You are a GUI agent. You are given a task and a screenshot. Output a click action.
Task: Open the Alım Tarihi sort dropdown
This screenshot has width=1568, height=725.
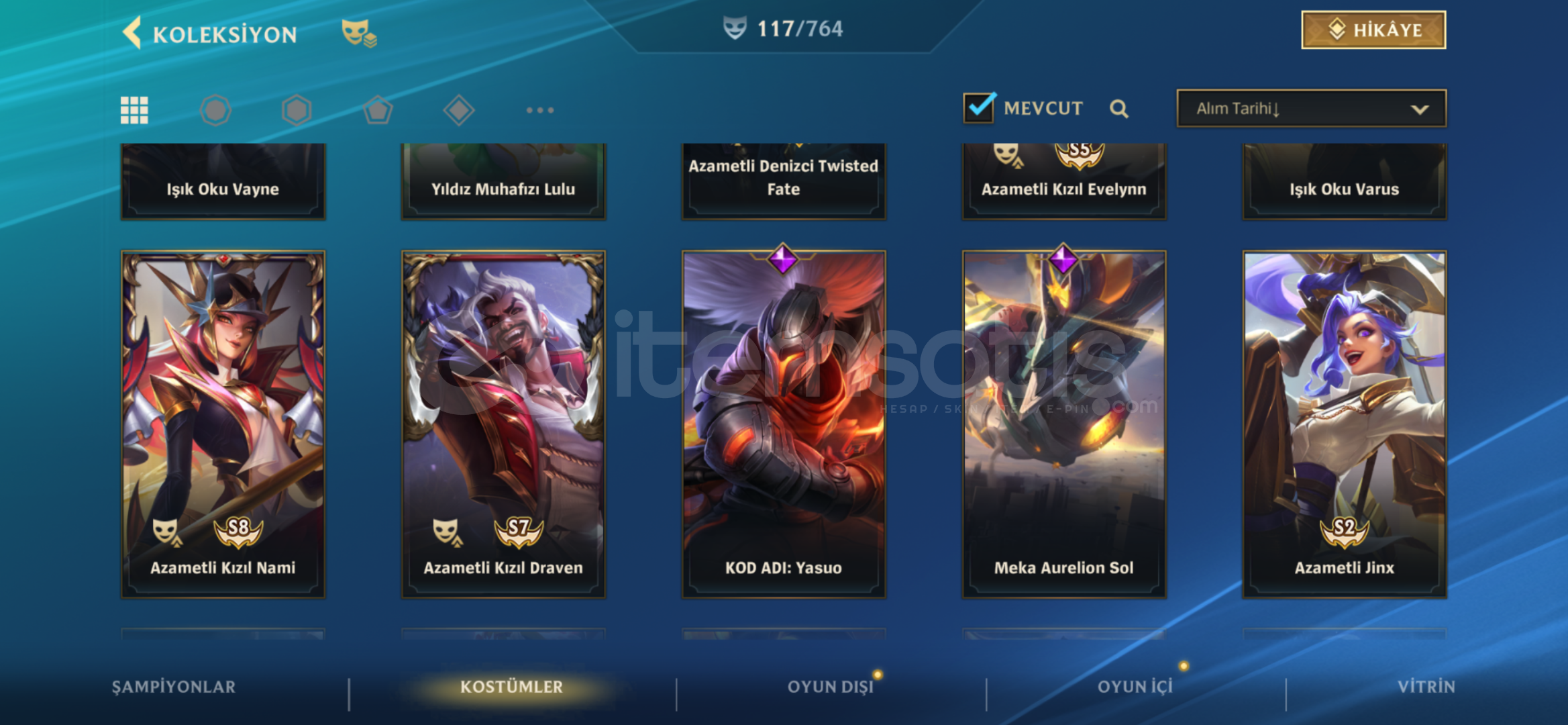point(1311,108)
